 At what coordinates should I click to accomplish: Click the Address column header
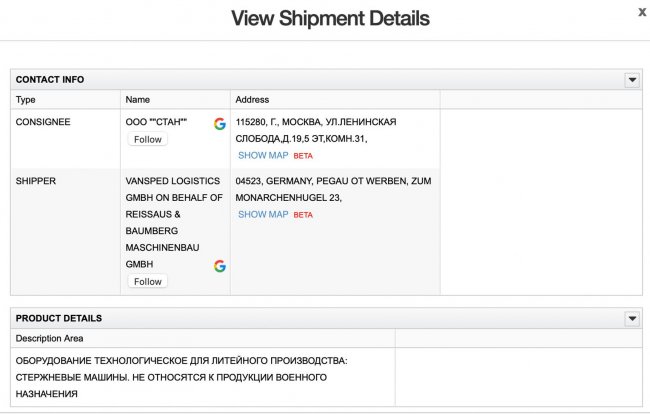click(x=252, y=100)
